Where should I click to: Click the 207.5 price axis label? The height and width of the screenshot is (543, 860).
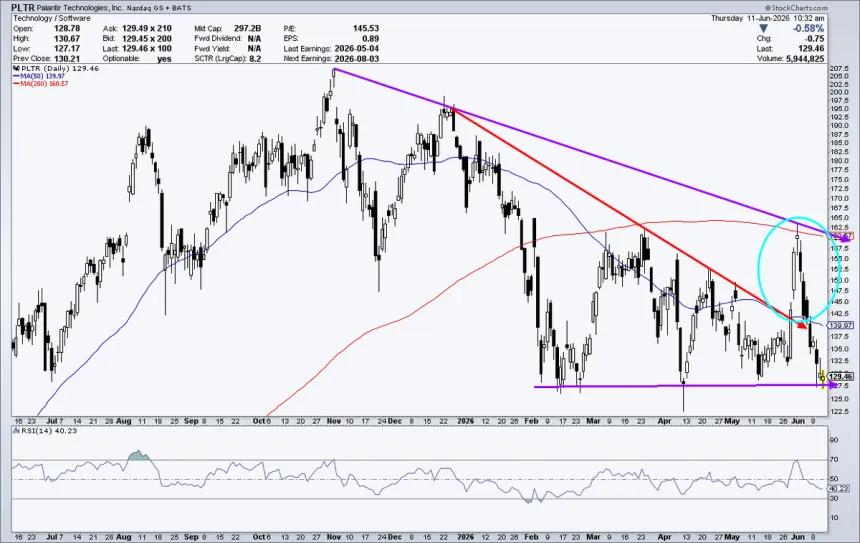pos(840,68)
